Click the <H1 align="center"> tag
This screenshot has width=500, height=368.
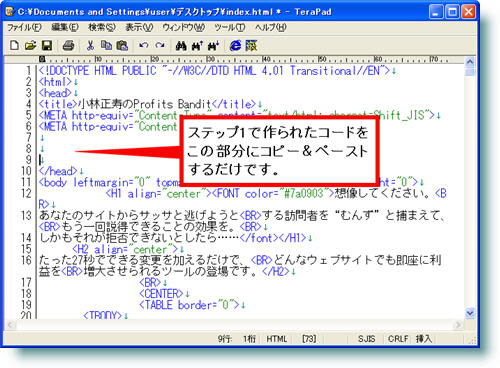click(159, 193)
